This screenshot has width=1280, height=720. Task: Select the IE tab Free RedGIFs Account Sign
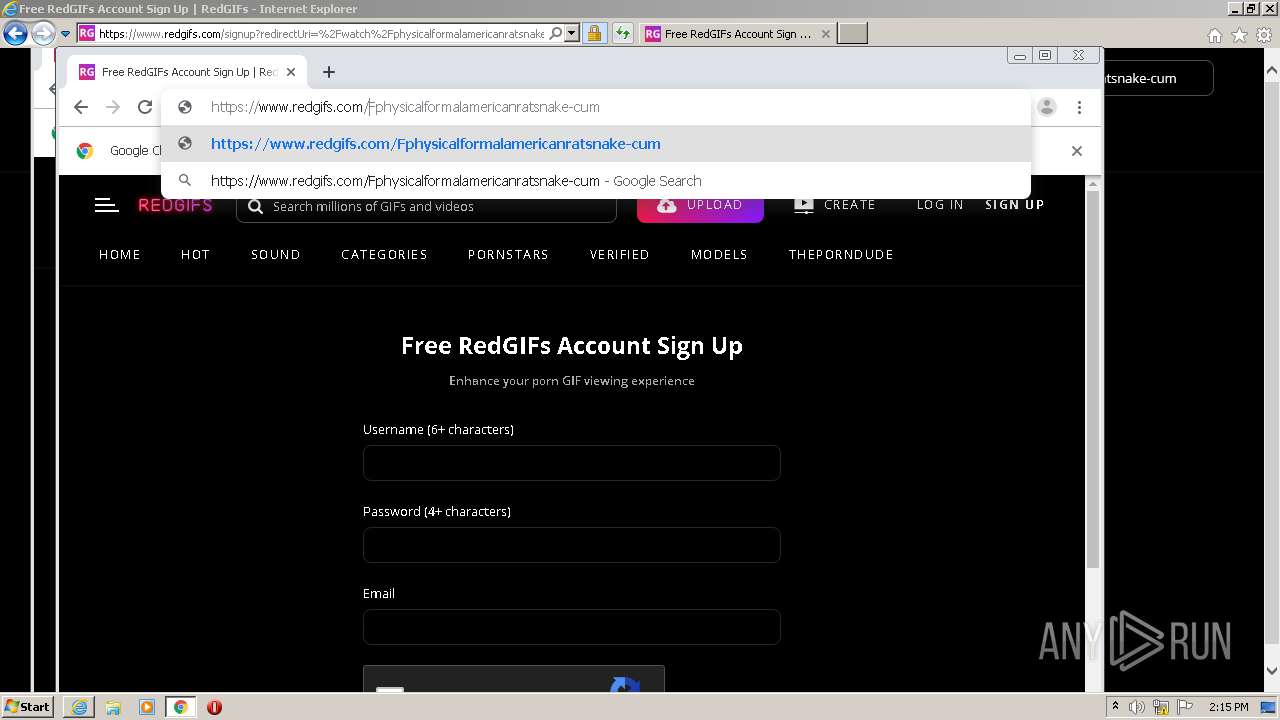coord(738,33)
